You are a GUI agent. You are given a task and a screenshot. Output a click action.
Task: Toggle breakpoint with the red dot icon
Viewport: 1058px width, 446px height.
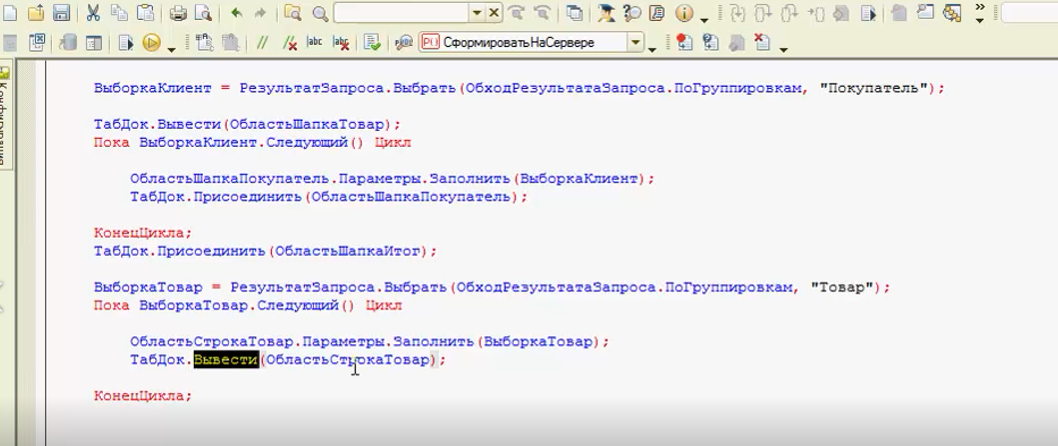684,43
